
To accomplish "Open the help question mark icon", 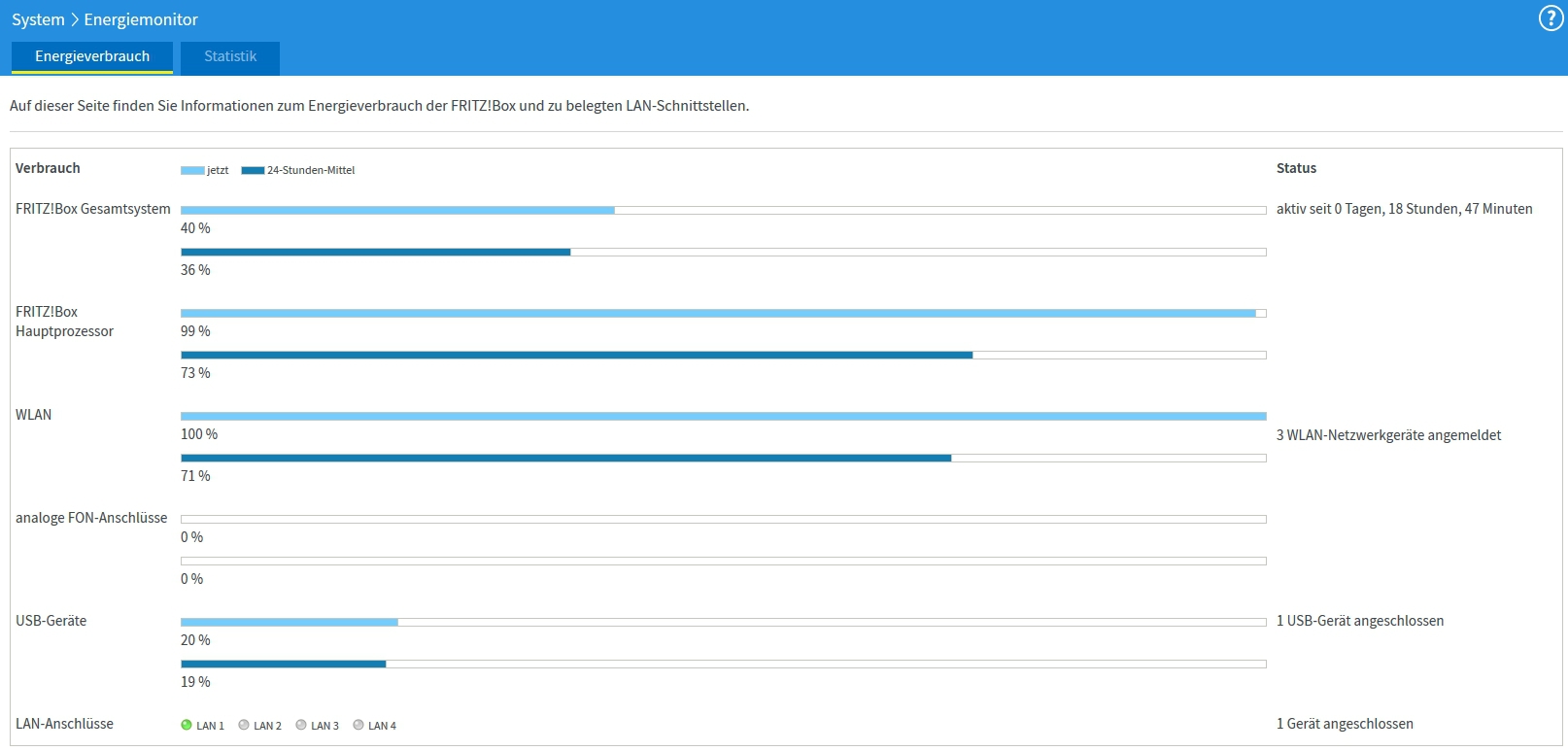I will pyautogui.click(x=1551, y=18).
